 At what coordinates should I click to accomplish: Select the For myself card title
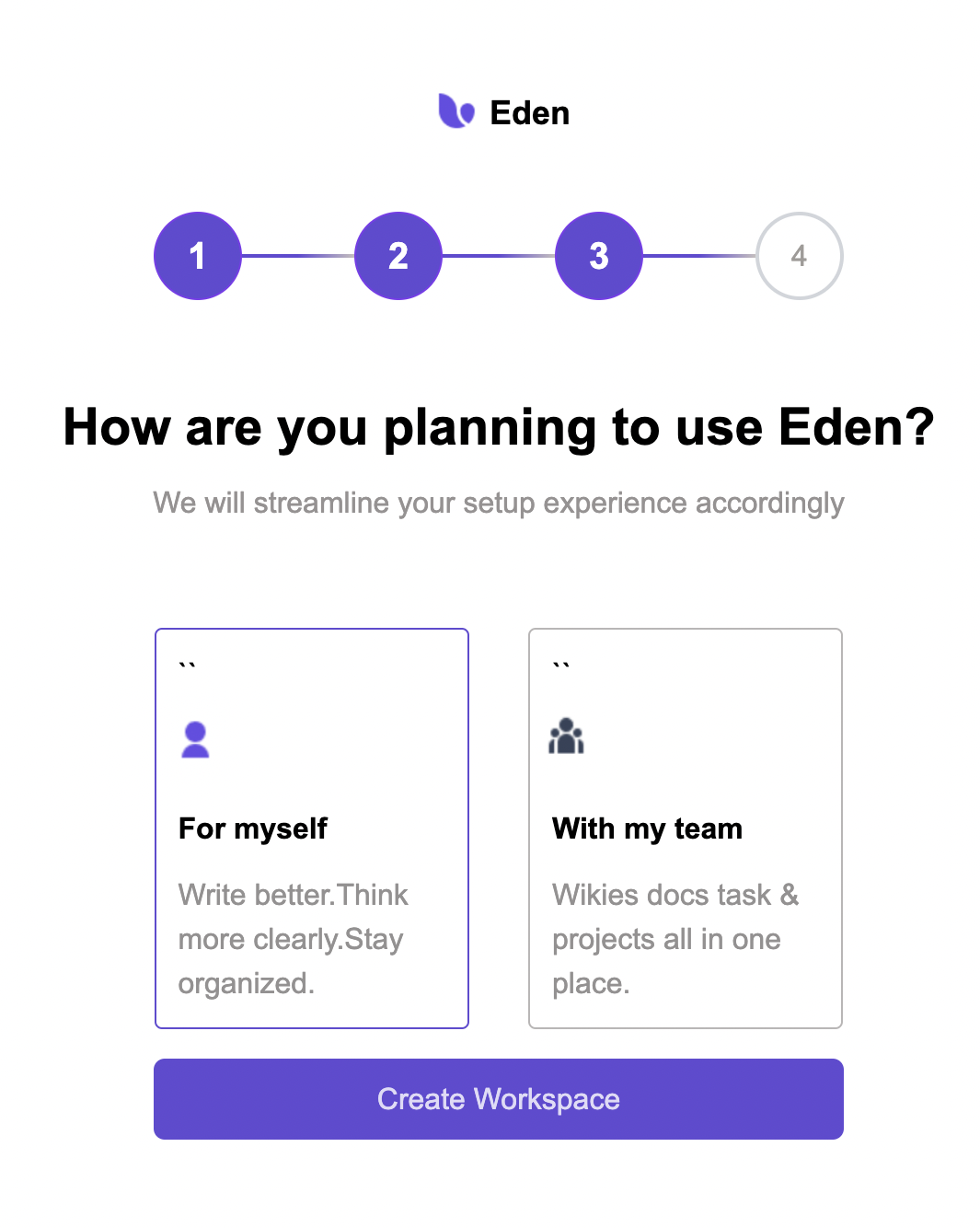(252, 828)
